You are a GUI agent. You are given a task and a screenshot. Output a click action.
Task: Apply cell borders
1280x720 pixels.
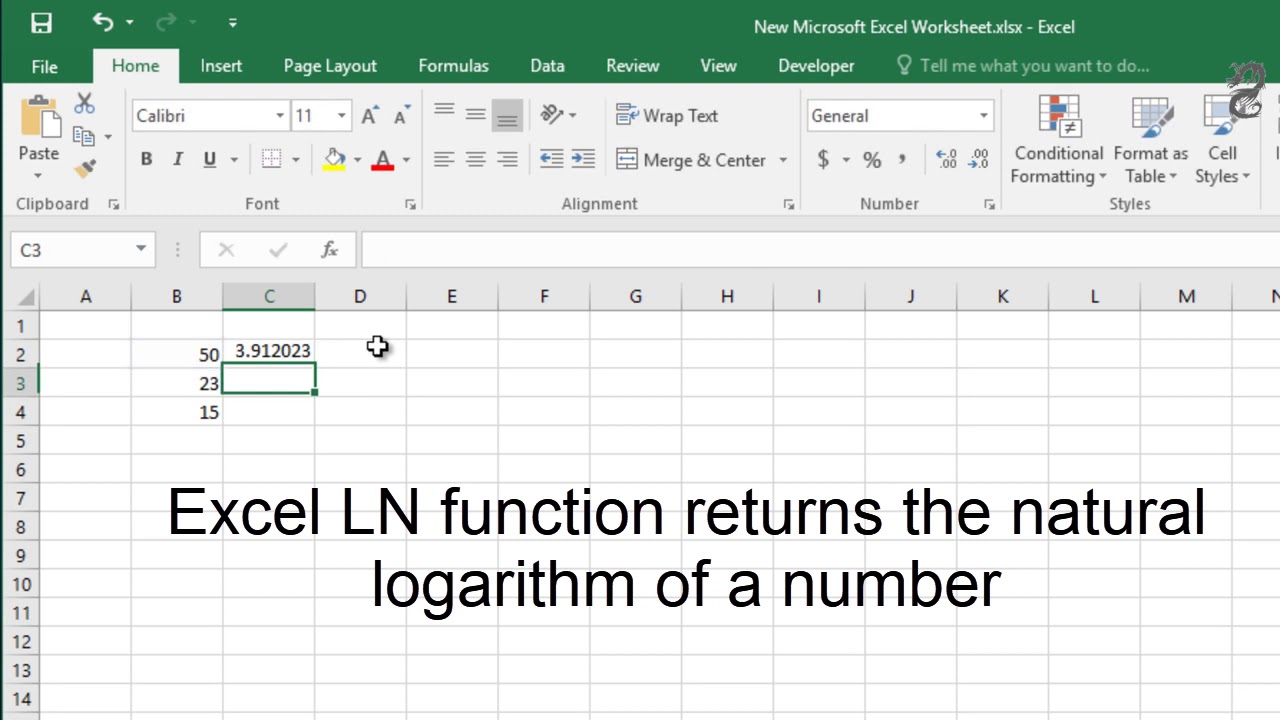click(x=270, y=159)
